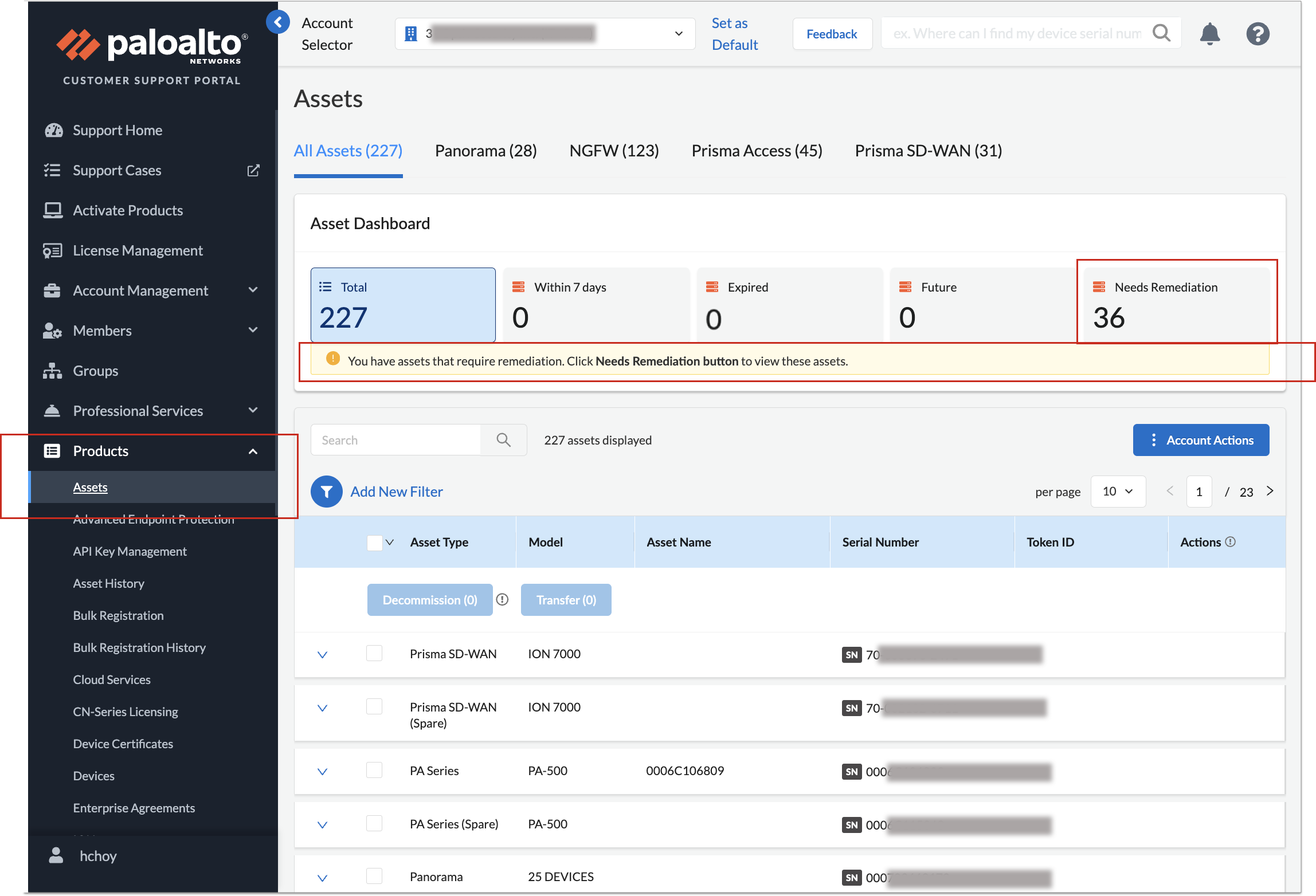1316x896 pixels.
Task: Click the Actions column info icon
Action: point(1230,542)
